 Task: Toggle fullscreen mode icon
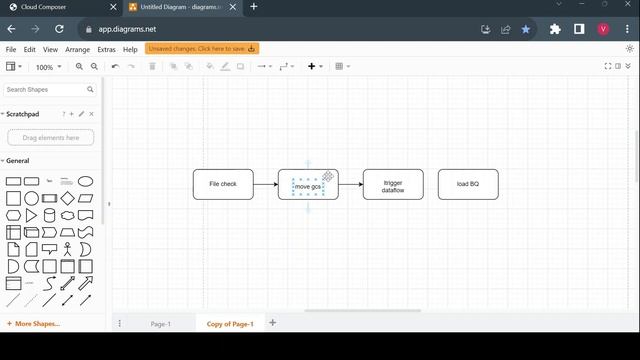click(608, 66)
